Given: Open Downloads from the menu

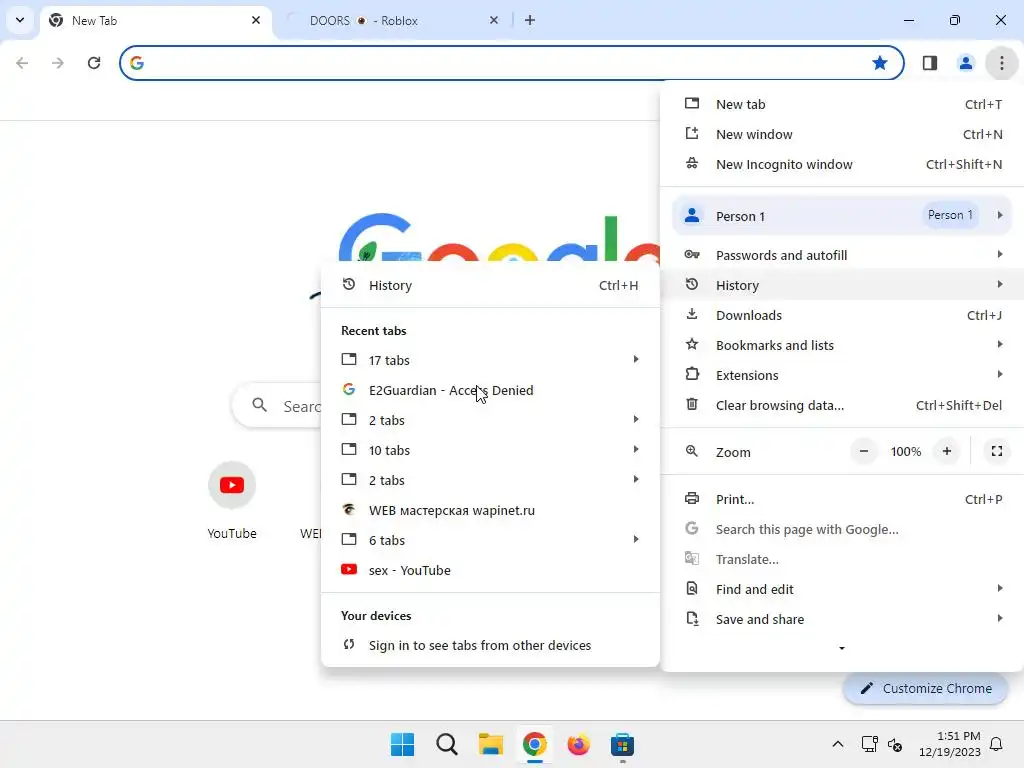Looking at the screenshot, I should tap(842, 315).
